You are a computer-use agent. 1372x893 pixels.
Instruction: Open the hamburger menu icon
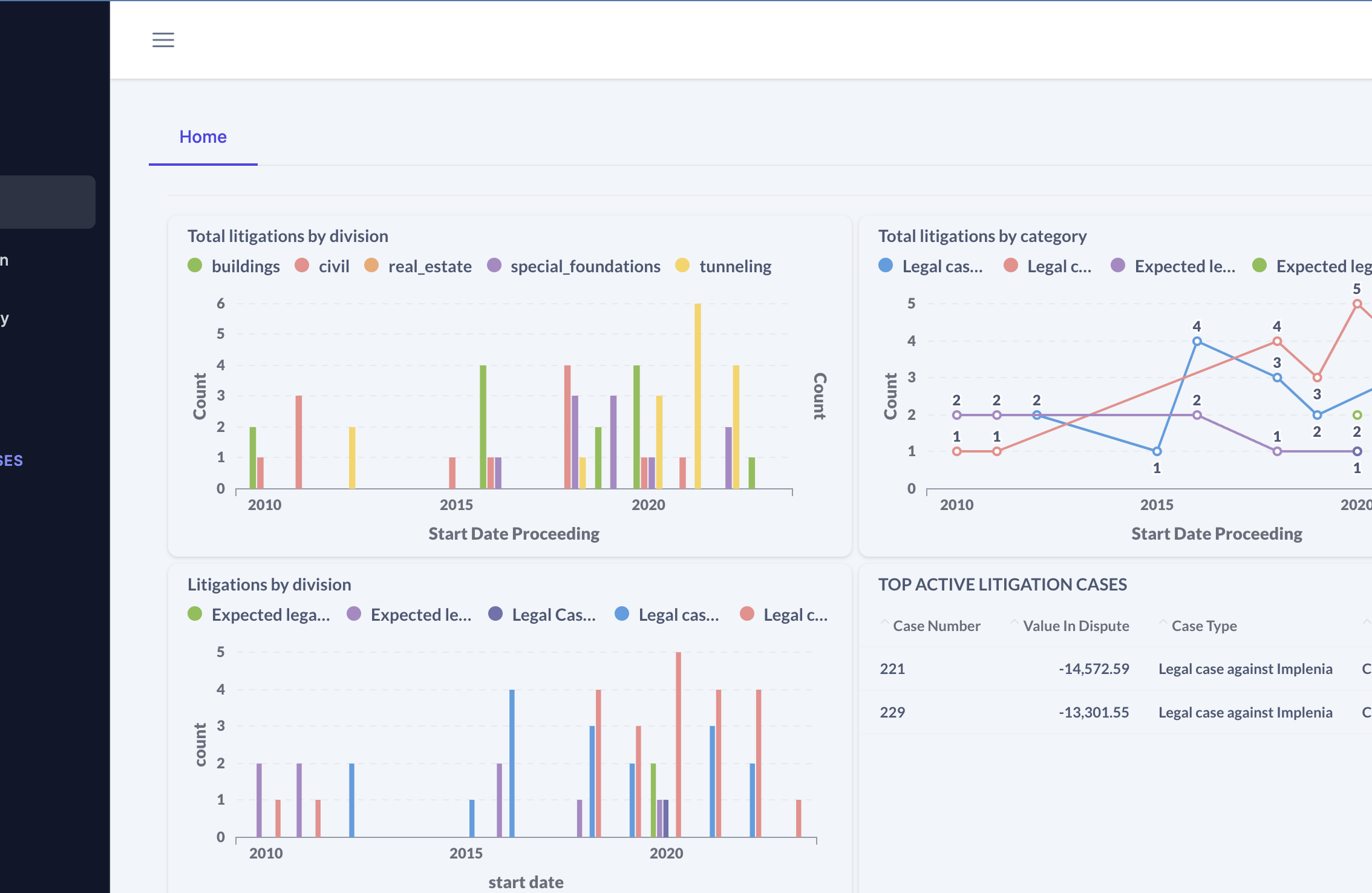click(x=163, y=40)
